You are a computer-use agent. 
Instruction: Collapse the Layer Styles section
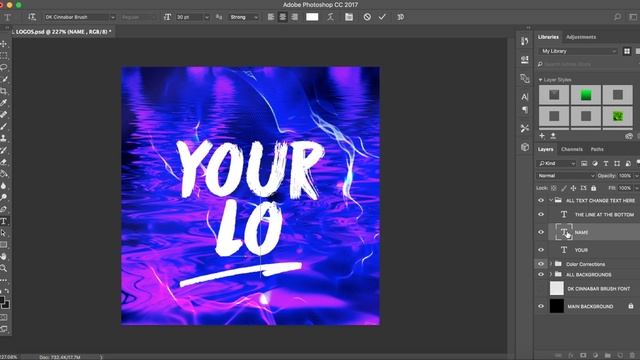point(540,80)
